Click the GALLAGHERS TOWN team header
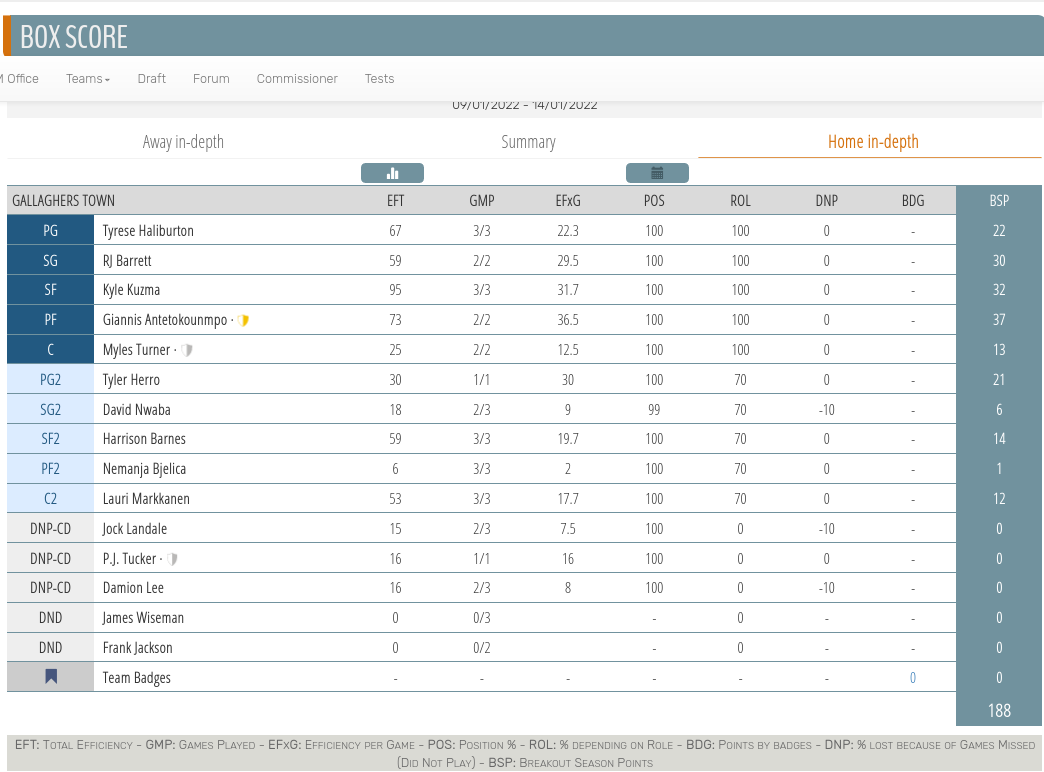The image size is (1044, 772). tap(63, 201)
